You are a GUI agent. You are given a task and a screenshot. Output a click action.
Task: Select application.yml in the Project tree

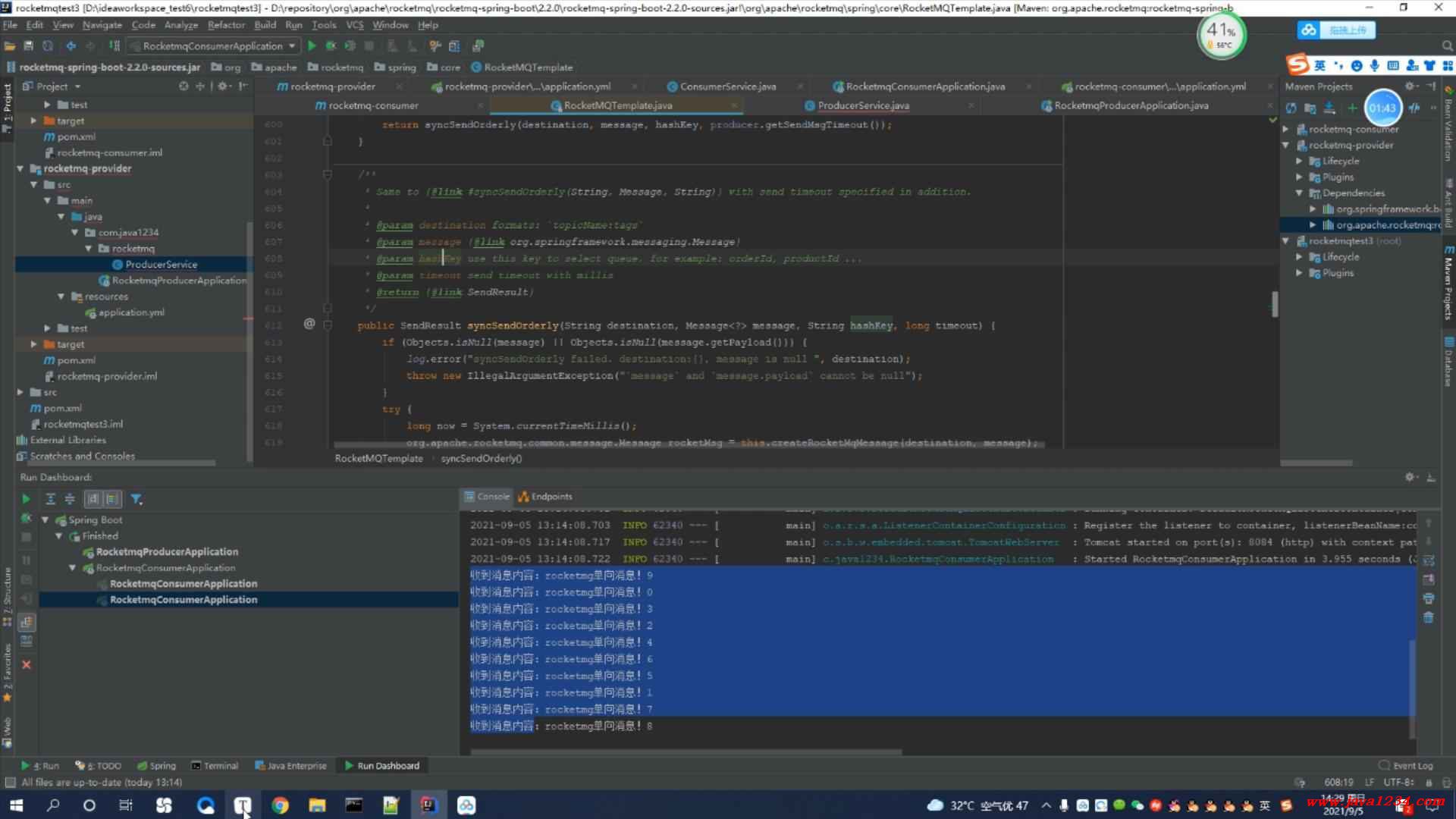[x=131, y=312]
